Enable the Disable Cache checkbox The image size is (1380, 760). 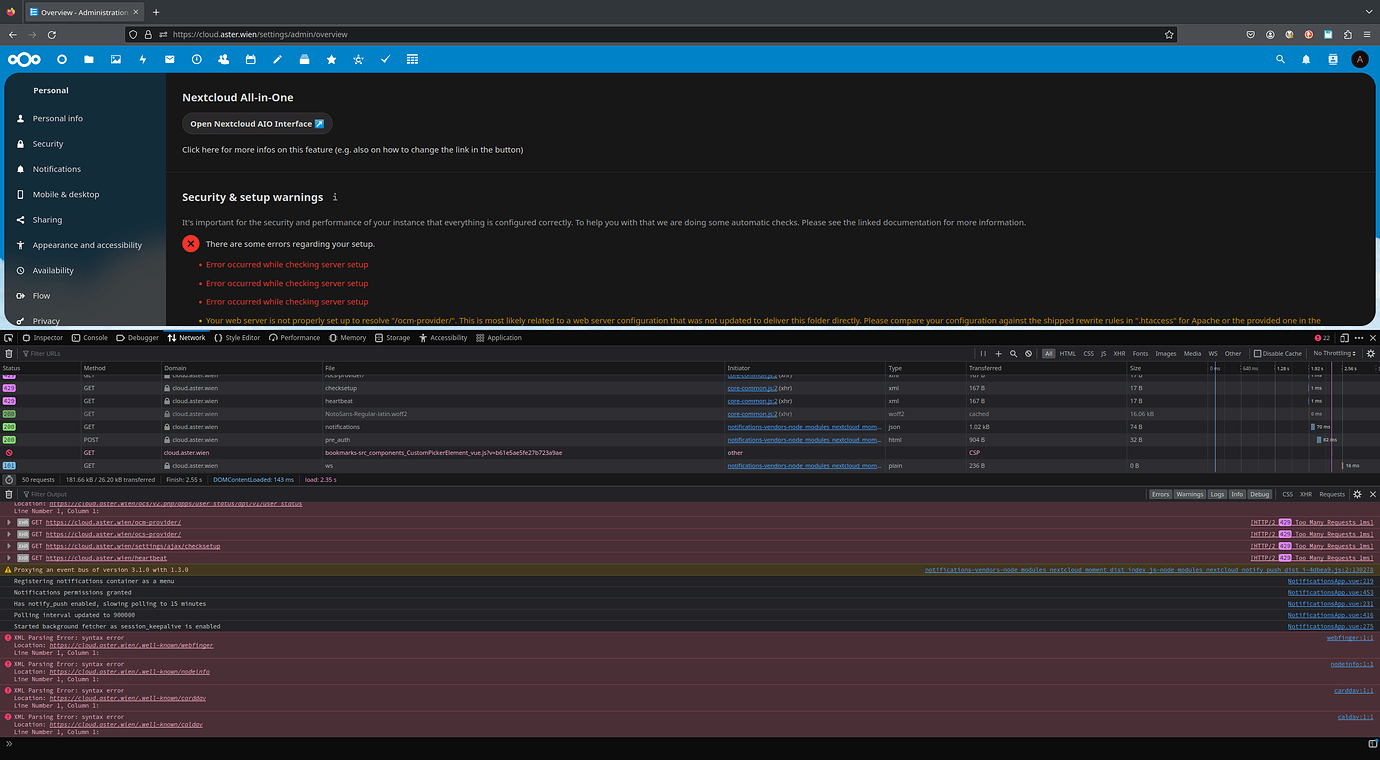1259,353
